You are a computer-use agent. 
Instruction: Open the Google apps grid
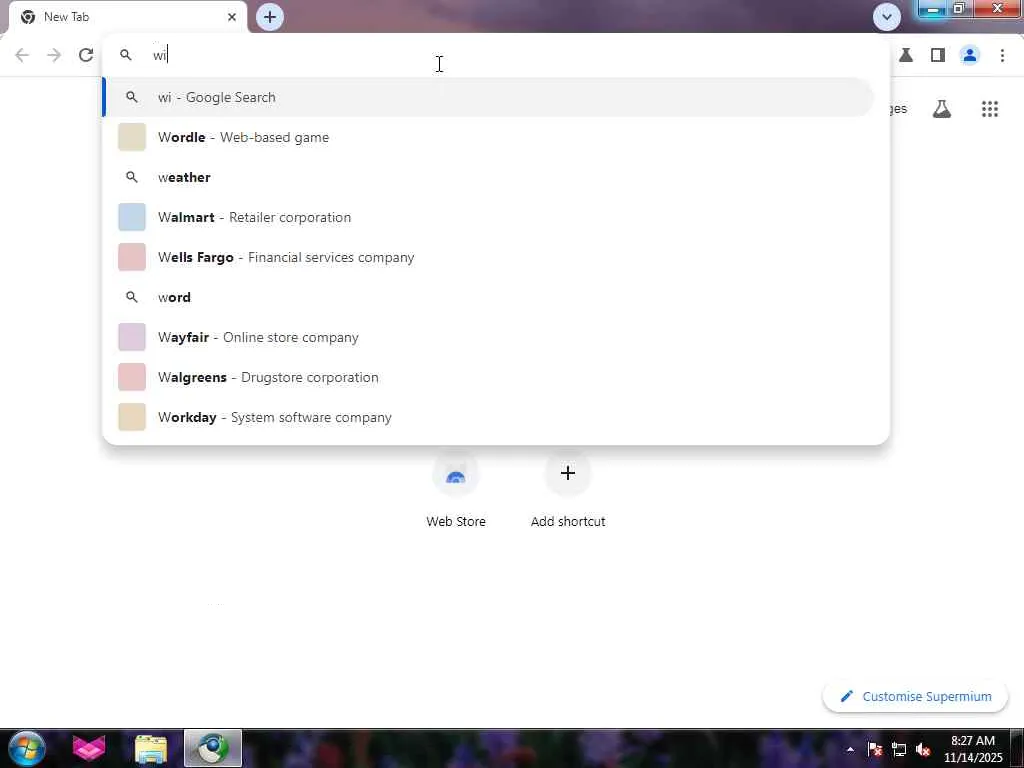point(989,109)
